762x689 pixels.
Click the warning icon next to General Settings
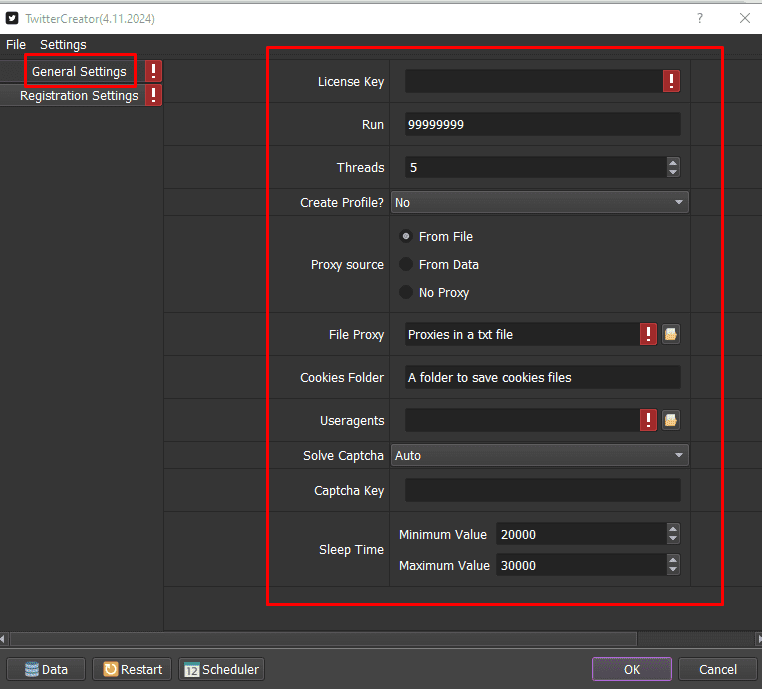[154, 71]
